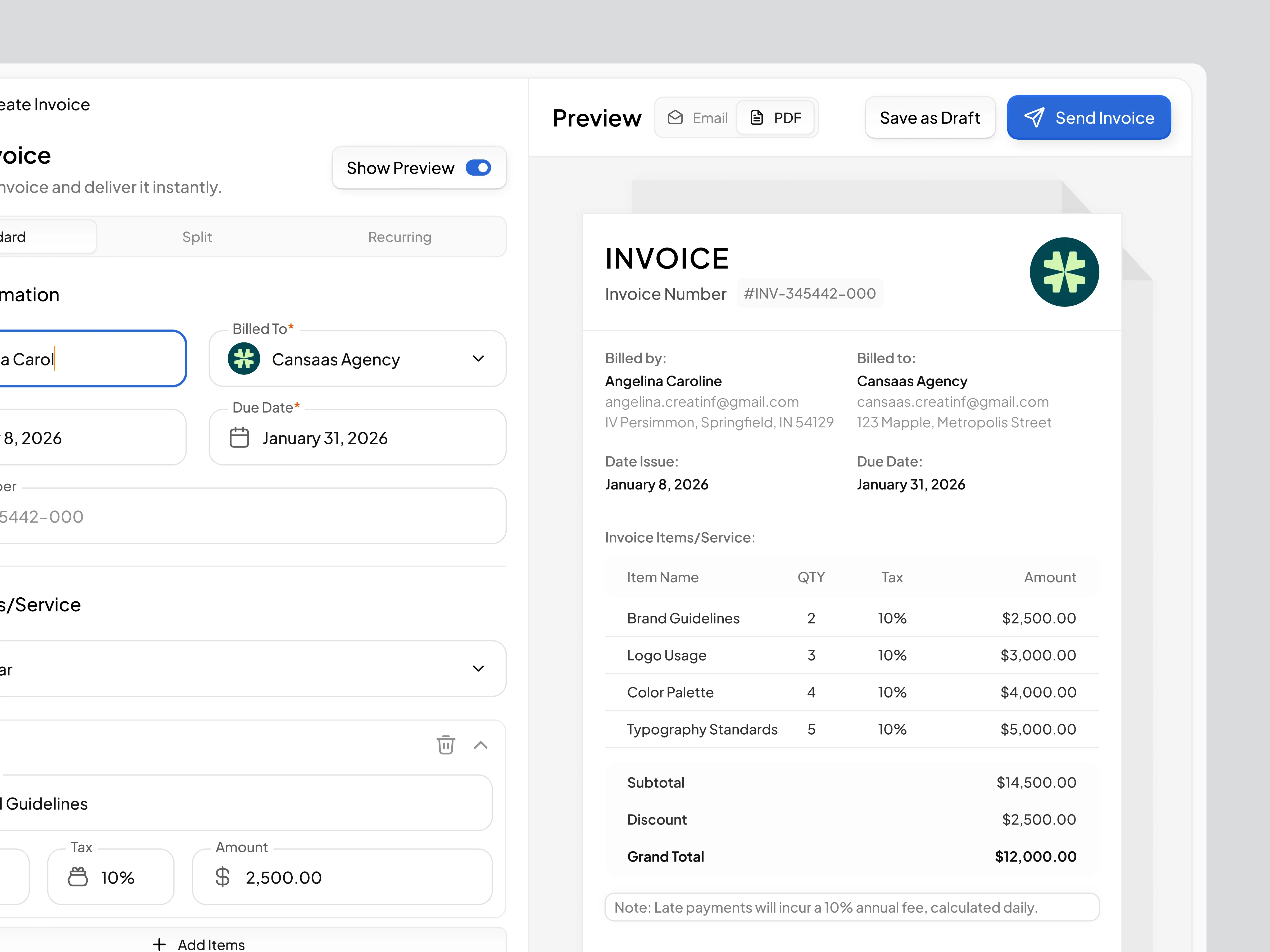The width and height of the screenshot is (1270, 952).
Task: Switch to the Split invoice tab
Action: [197, 237]
